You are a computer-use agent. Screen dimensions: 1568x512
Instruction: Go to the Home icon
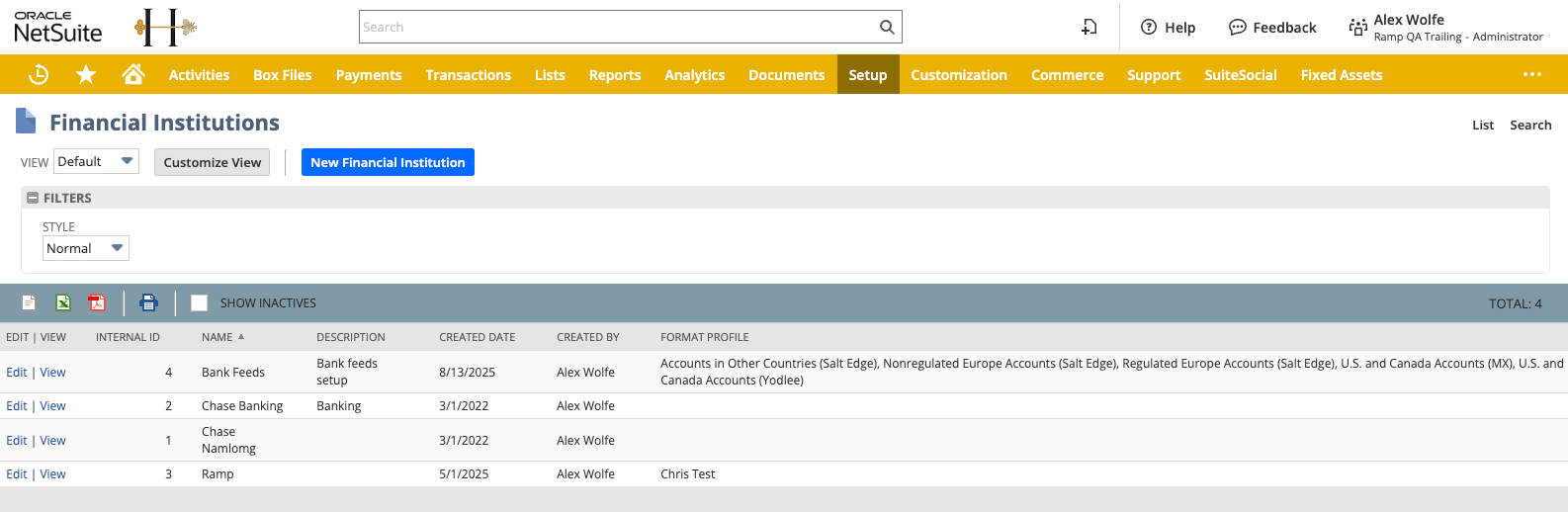[133, 74]
